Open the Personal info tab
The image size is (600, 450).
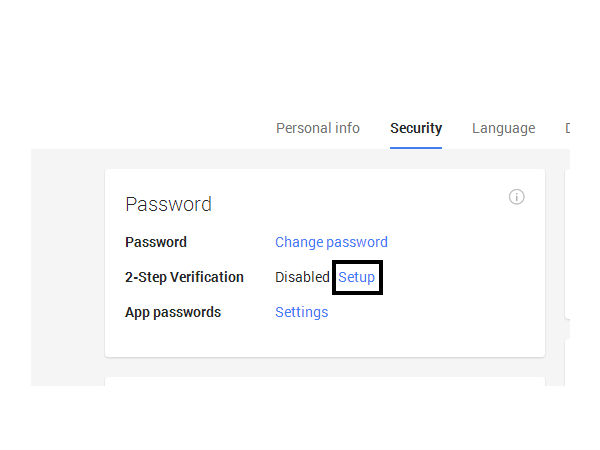tap(317, 128)
